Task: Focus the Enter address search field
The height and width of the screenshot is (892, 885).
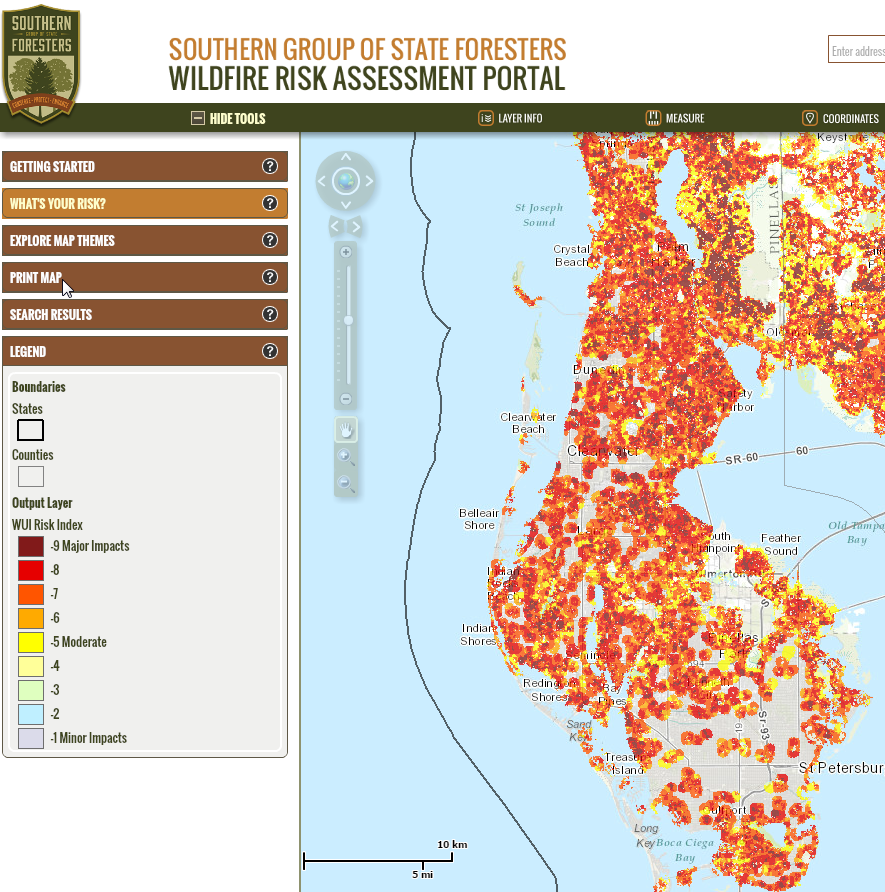Action: click(857, 49)
